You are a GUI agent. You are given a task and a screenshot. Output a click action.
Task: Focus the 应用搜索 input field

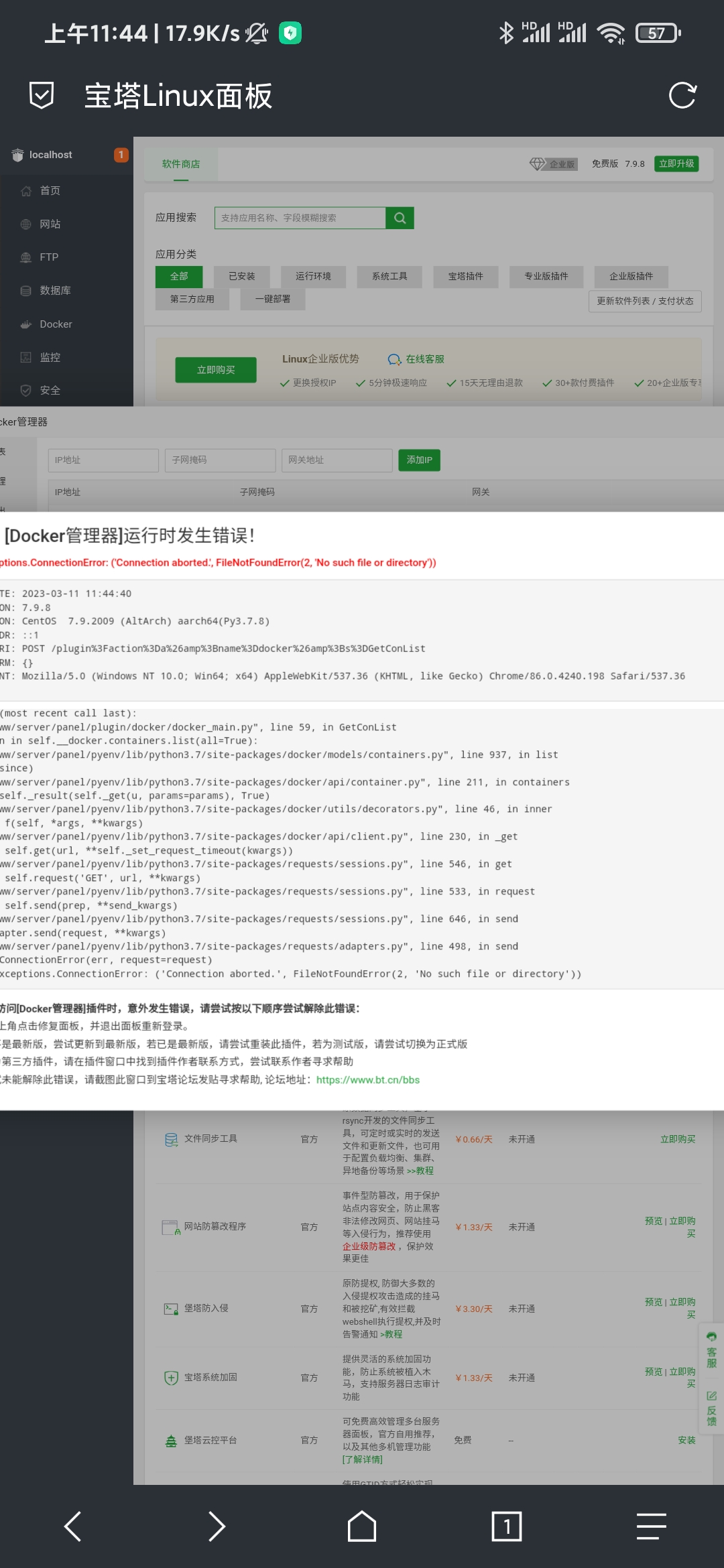pos(300,218)
